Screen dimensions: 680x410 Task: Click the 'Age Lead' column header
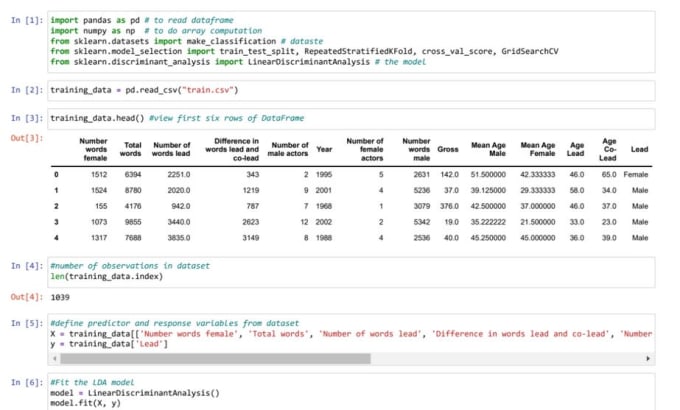576,149
